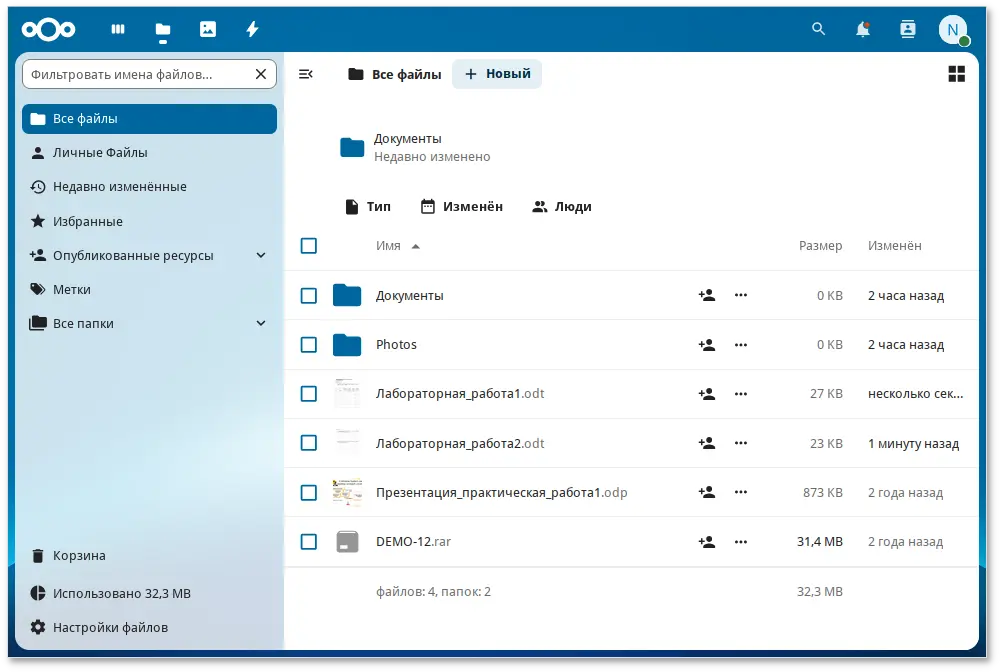This screenshot has width=1000, height=672.
Task: Open the Contacts icon in the header
Action: pyautogui.click(x=907, y=29)
